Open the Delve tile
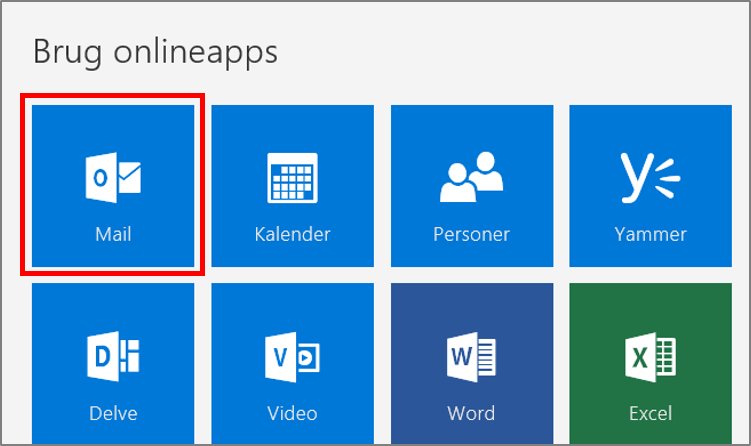This screenshot has height=446, width=751. (x=113, y=364)
